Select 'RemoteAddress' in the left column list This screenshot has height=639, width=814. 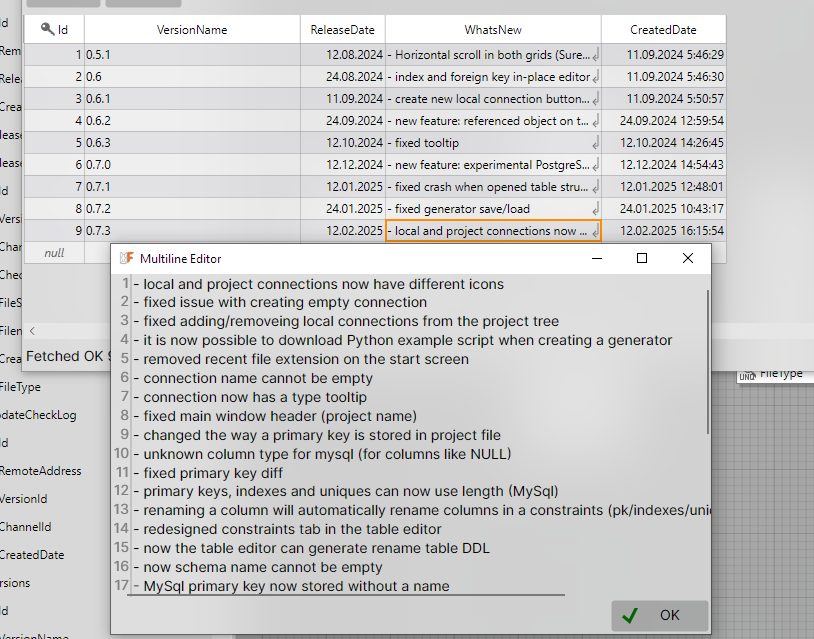click(40, 471)
